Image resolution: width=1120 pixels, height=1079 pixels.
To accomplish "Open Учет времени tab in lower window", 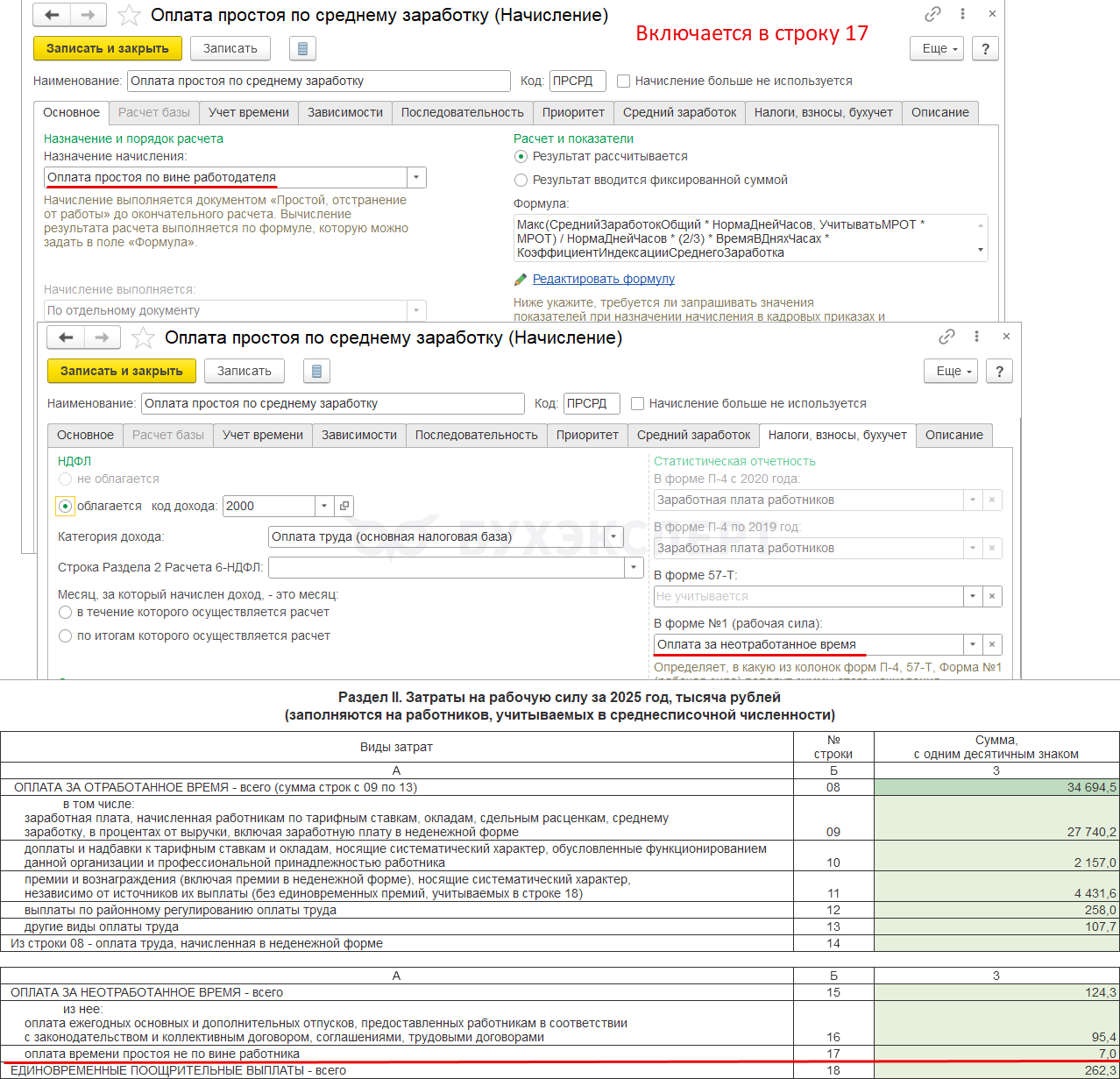I will tap(263, 435).
